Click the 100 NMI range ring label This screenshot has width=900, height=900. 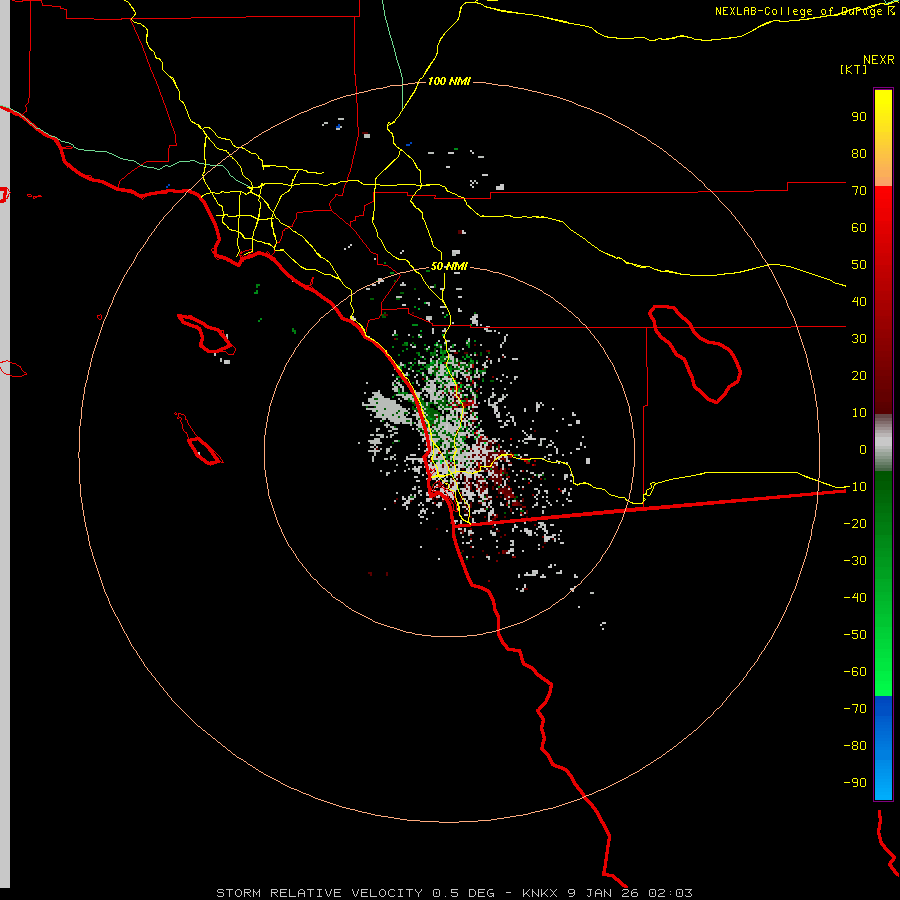click(449, 81)
